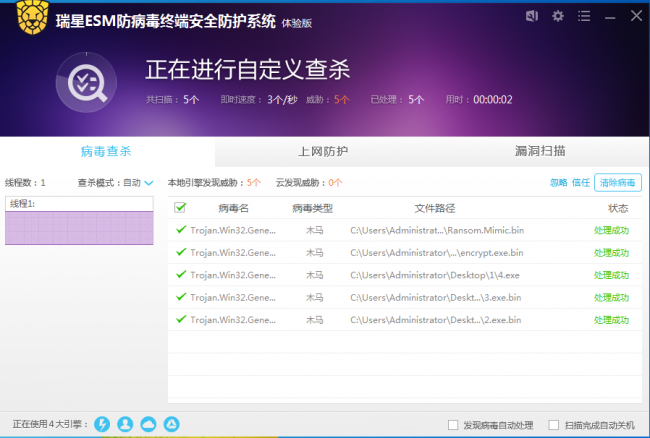Screen dimensions: 650x438
Task: Click Trojan name in Ransom.Mimic.bin row
Action: pos(233,230)
